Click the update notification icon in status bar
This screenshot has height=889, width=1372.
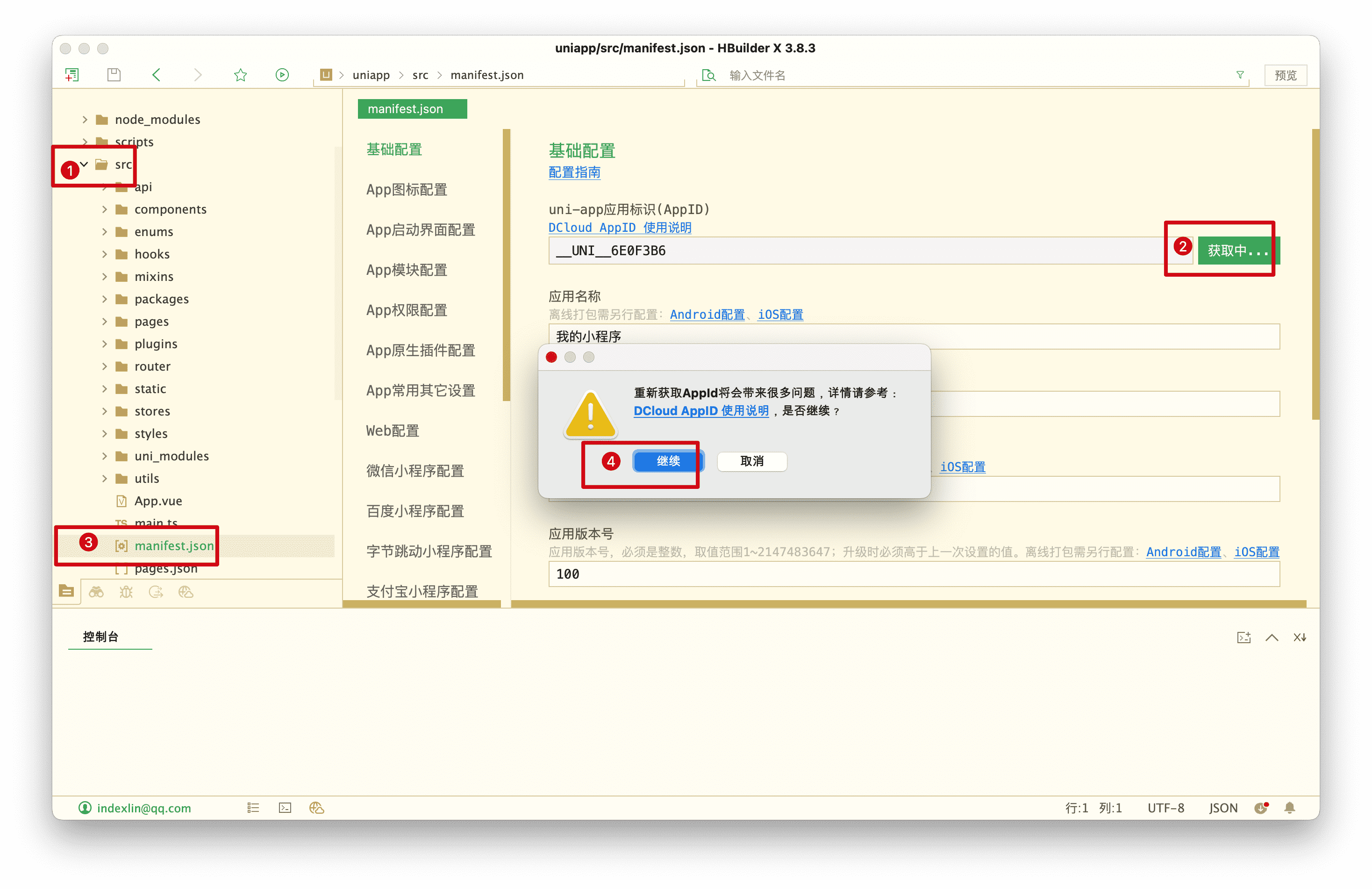pos(1261,808)
